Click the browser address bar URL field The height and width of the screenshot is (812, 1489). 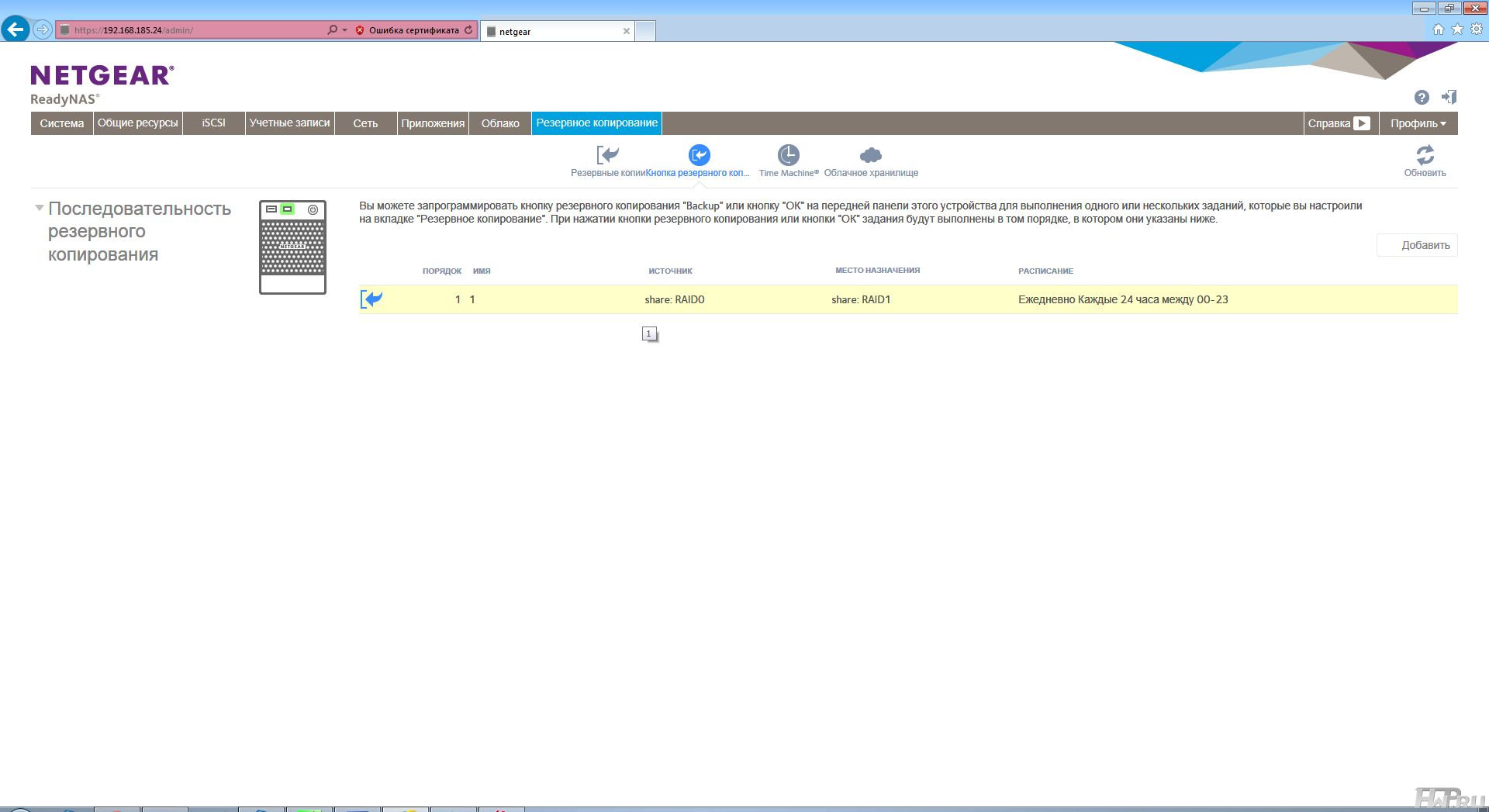[x=194, y=30]
